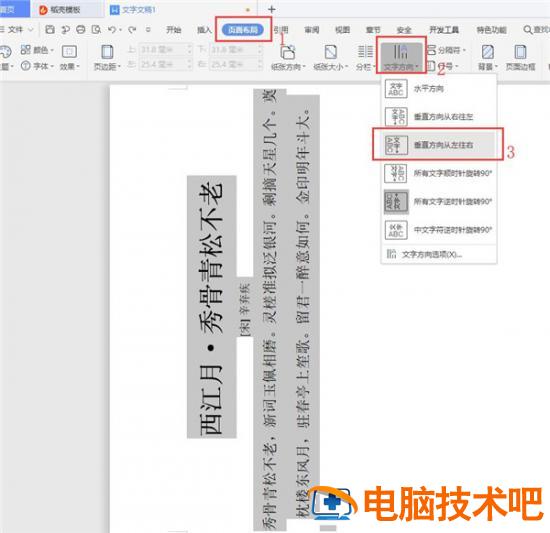
Task: Click the 效果 (Effects) theme button
Action: (69, 57)
